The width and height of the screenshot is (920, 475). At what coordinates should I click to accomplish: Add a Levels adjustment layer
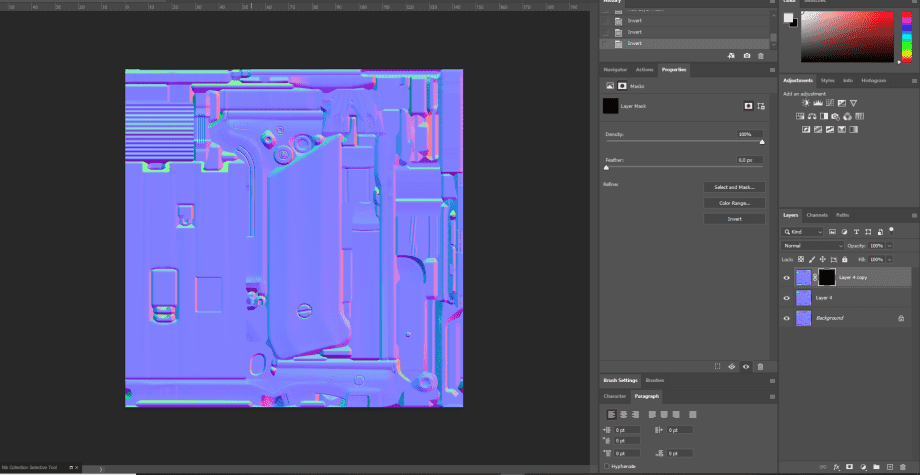point(818,102)
